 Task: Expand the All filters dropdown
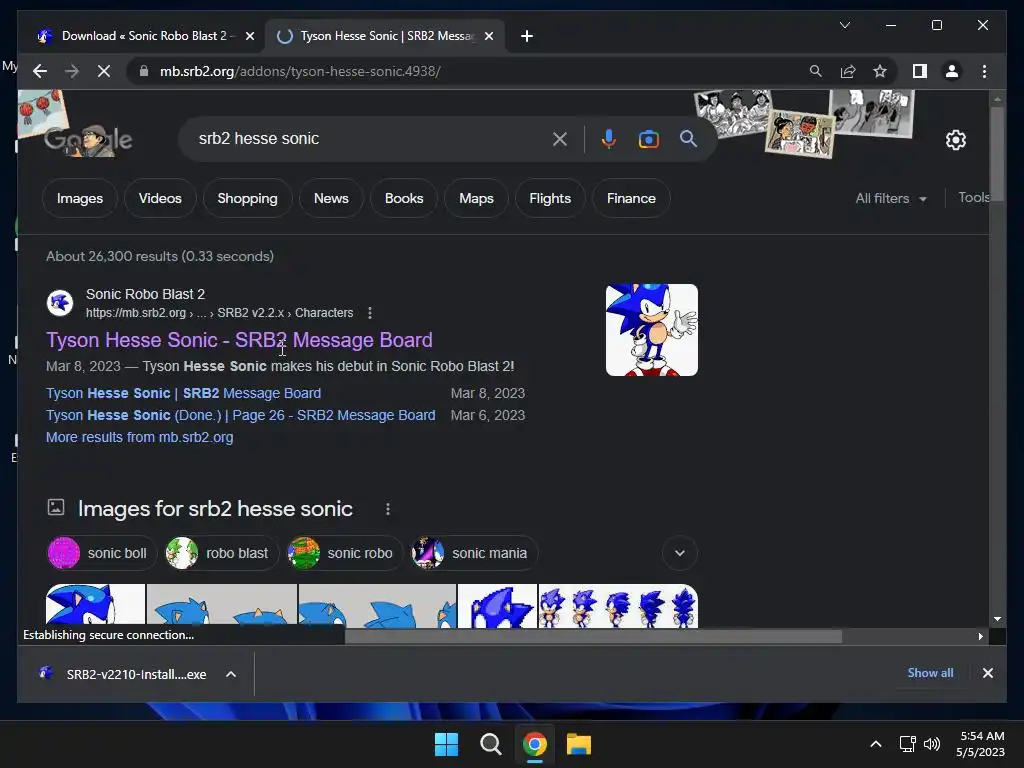891,199
